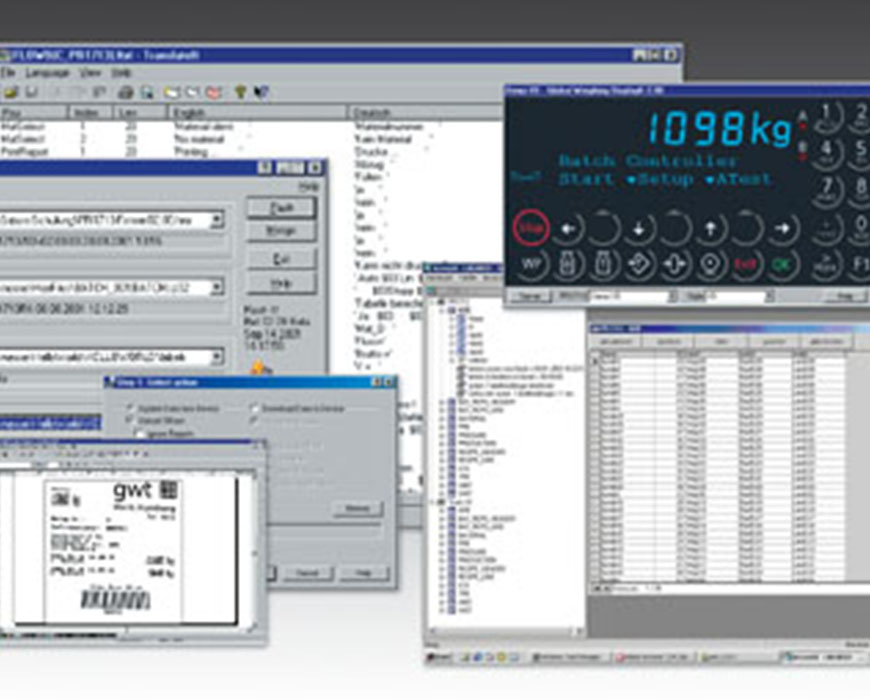870x700 pixels.
Task: Click the Flash button
Action: (281, 208)
